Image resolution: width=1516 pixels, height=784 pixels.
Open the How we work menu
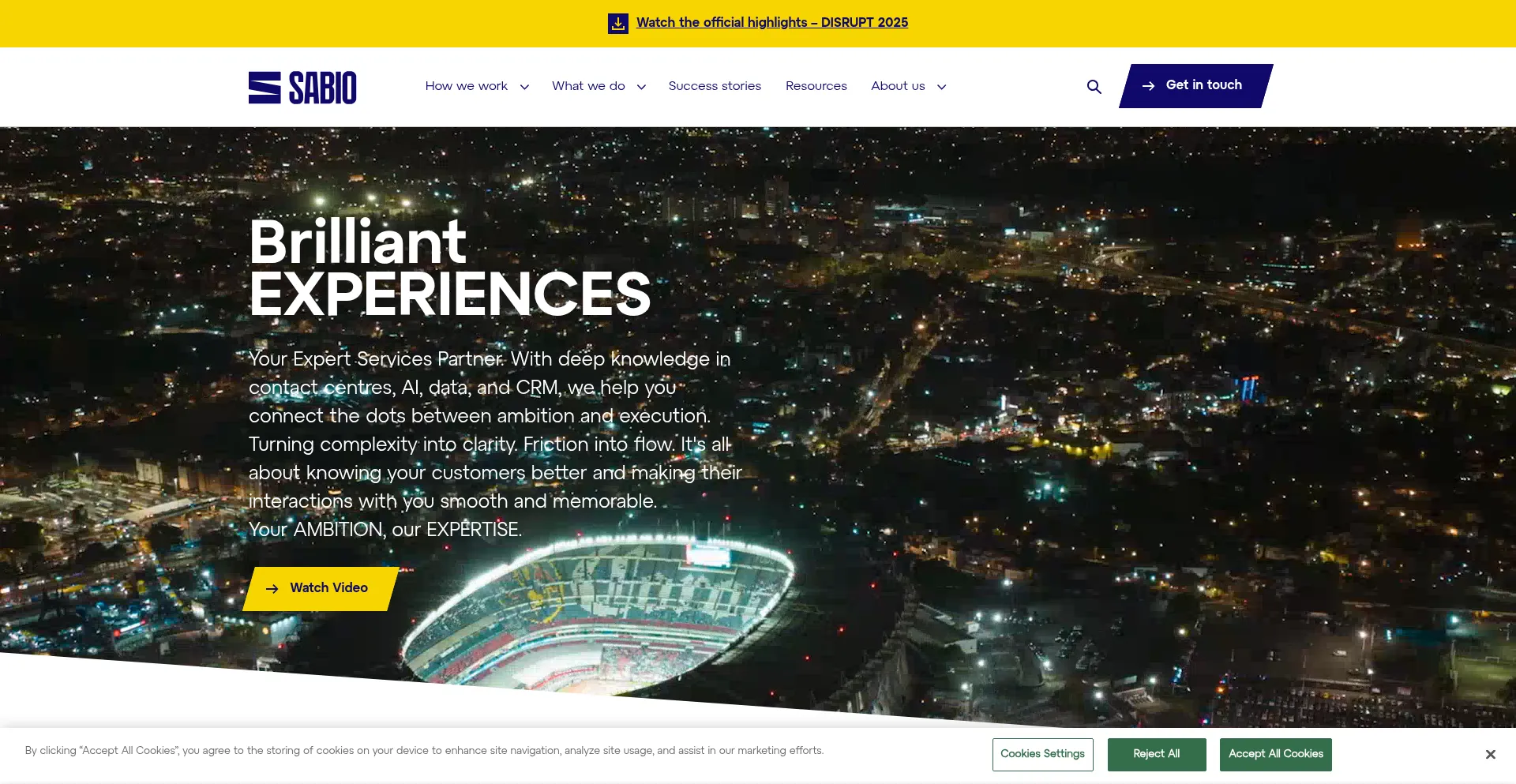tap(467, 86)
